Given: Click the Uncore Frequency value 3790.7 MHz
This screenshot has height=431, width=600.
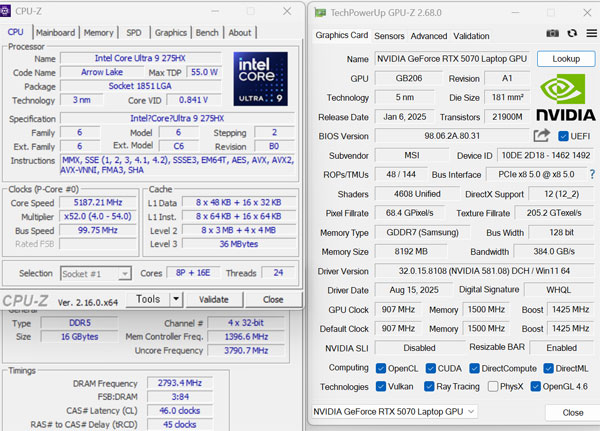Looking at the screenshot, I should (x=246, y=350).
